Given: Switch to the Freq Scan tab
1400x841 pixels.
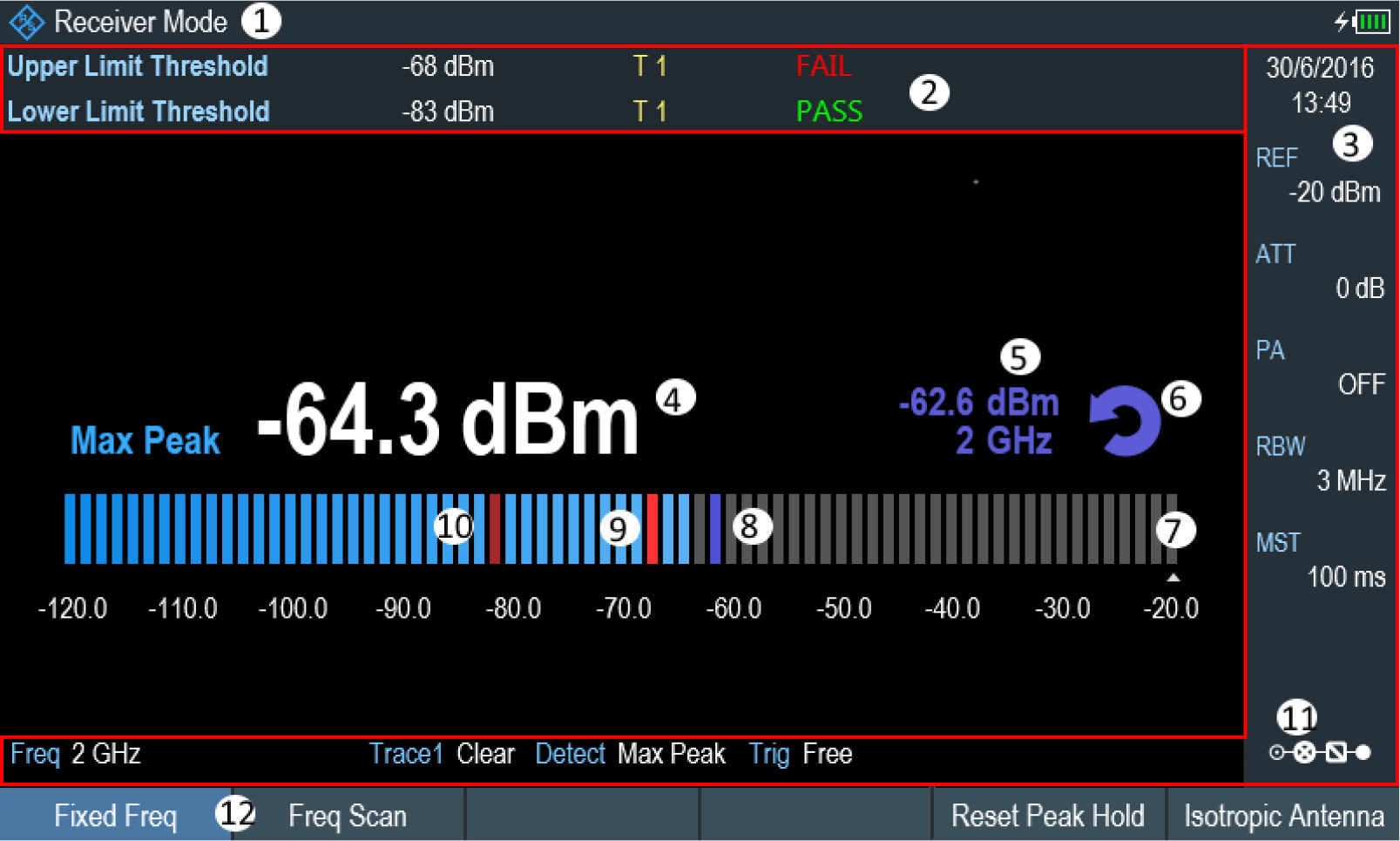Looking at the screenshot, I should (347, 815).
